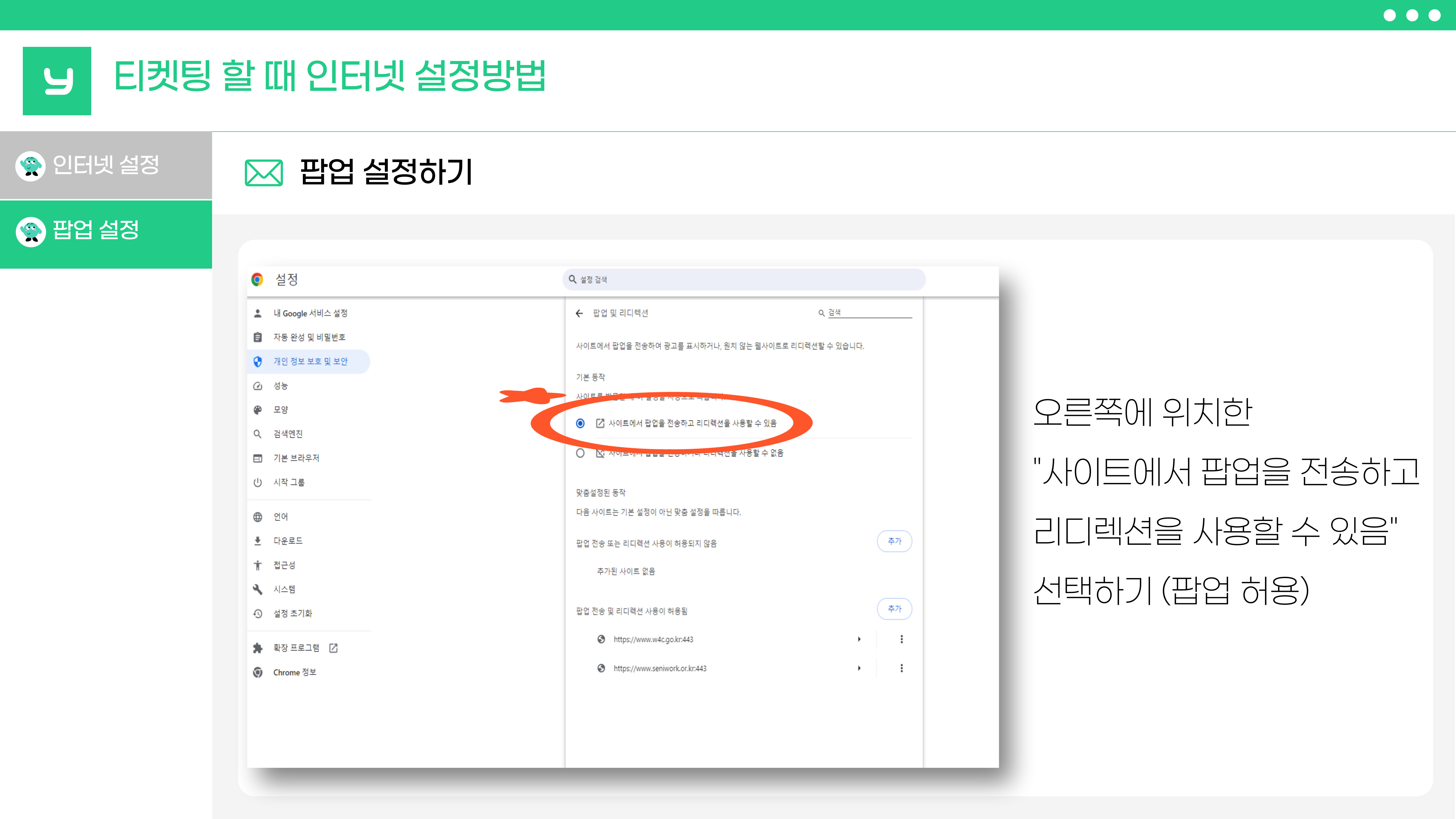
Task: Click the Chrome logo beside 설정
Action: [x=257, y=279]
